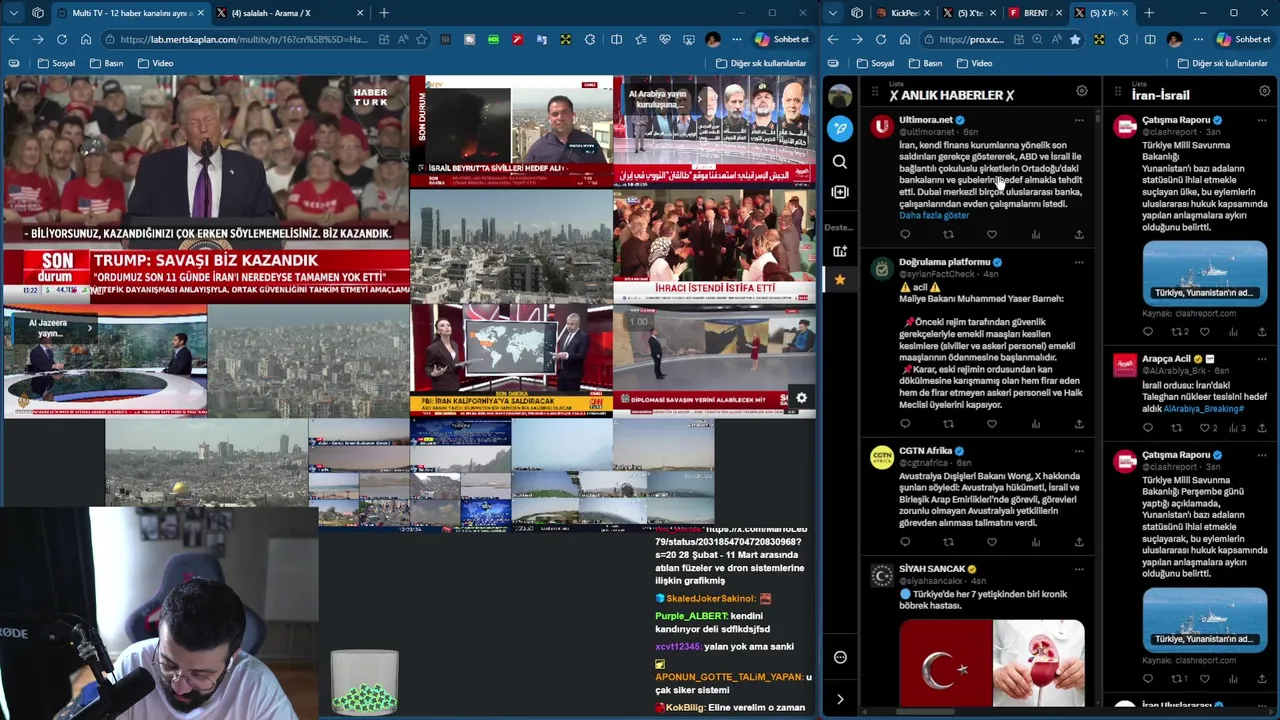Viewport: 1280px width, 720px height.
Task: Share the Ultimora.net post
Action: point(1078,234)
